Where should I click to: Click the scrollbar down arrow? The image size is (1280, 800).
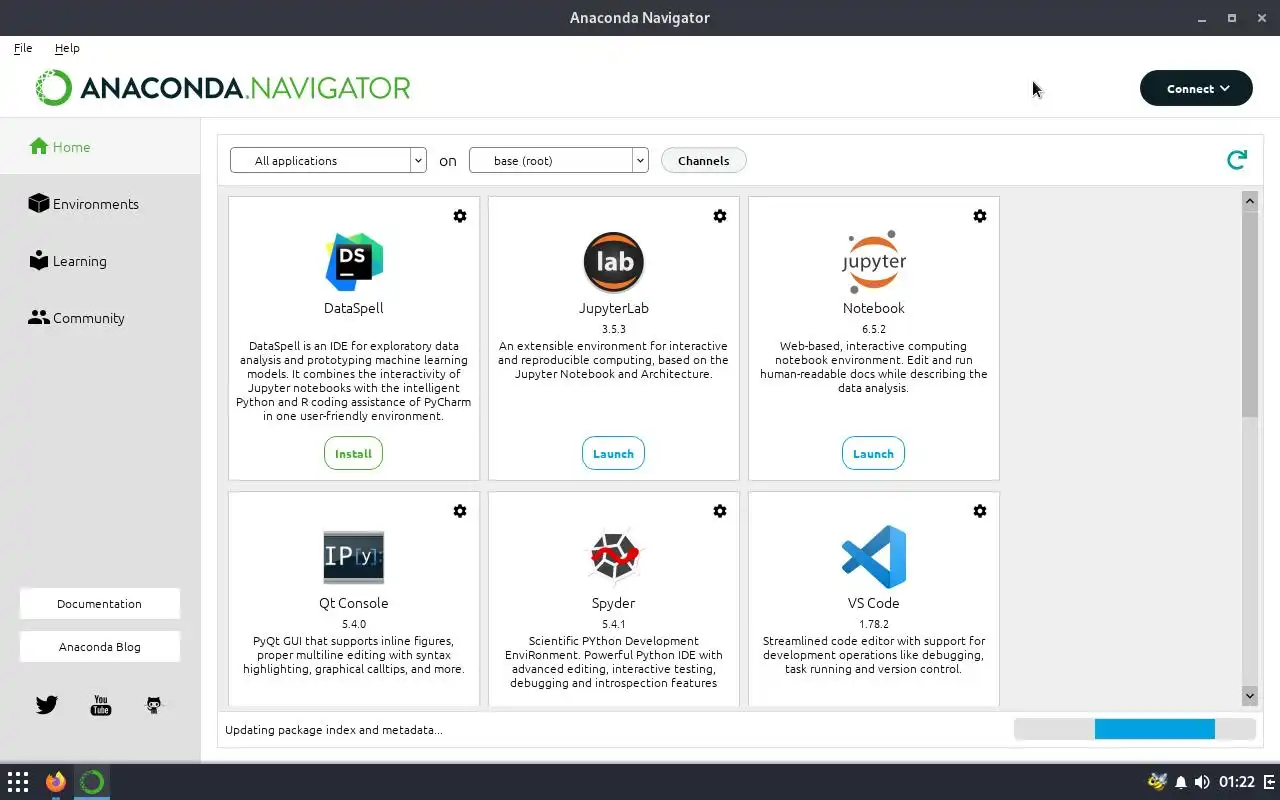tap(1250, 695)
